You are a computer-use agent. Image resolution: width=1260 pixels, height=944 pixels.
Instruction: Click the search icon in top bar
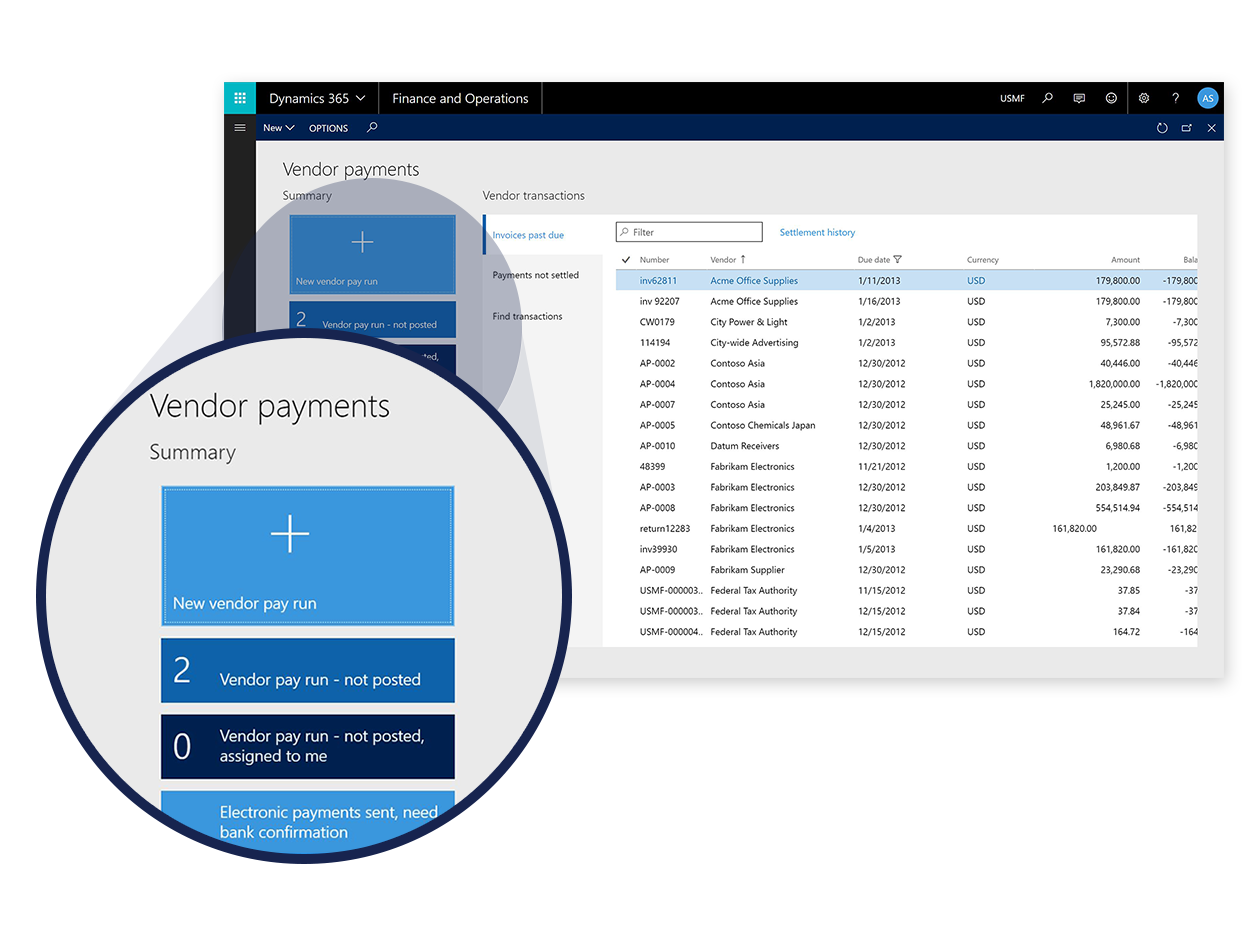tap(1047, 98)
